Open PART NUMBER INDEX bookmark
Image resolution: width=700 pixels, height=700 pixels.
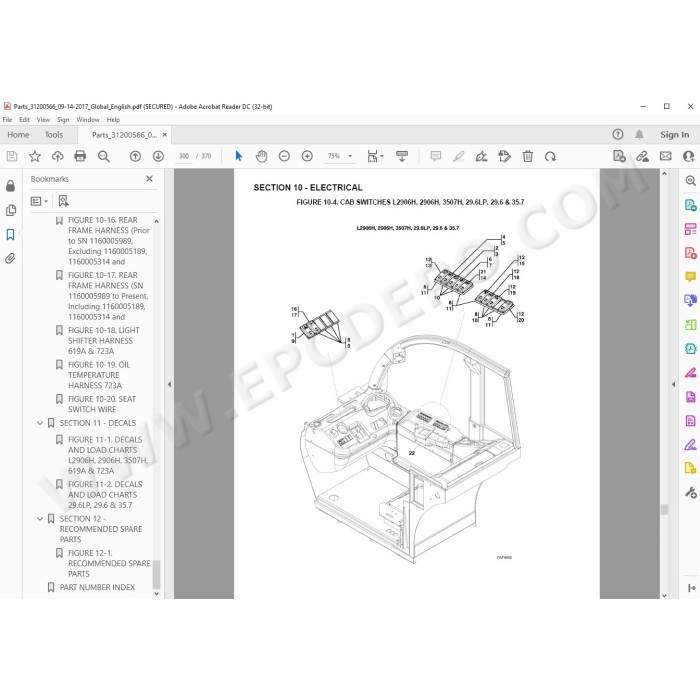point(97,588)
